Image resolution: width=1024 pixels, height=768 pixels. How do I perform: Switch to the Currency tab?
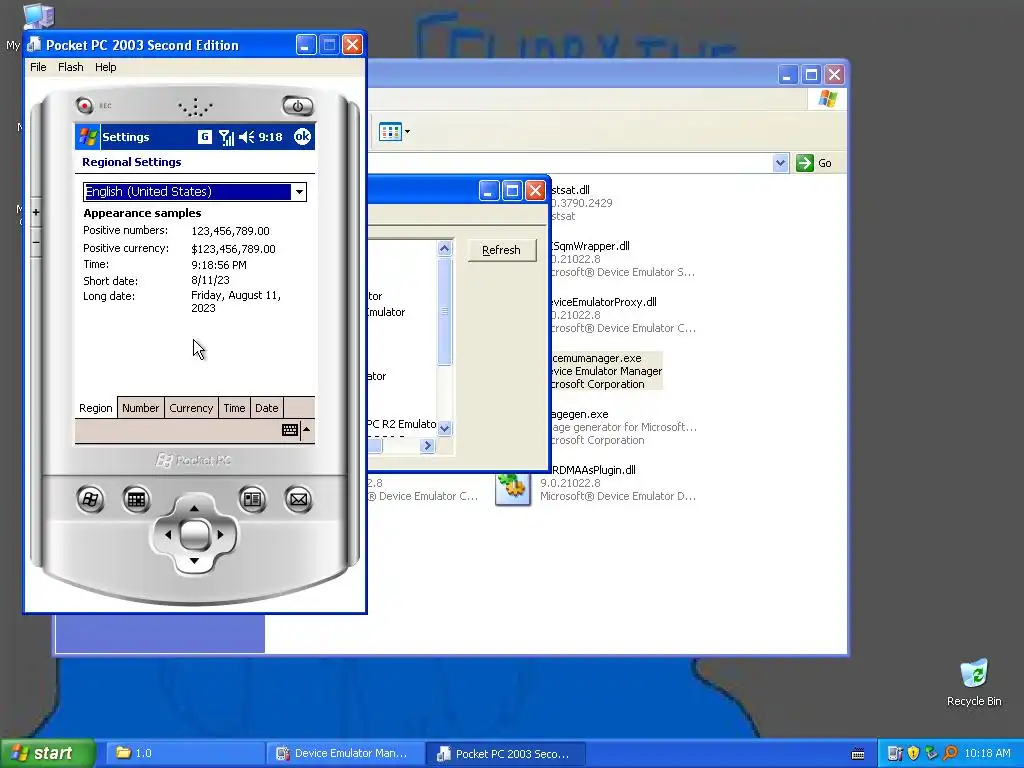pos(191,408)
